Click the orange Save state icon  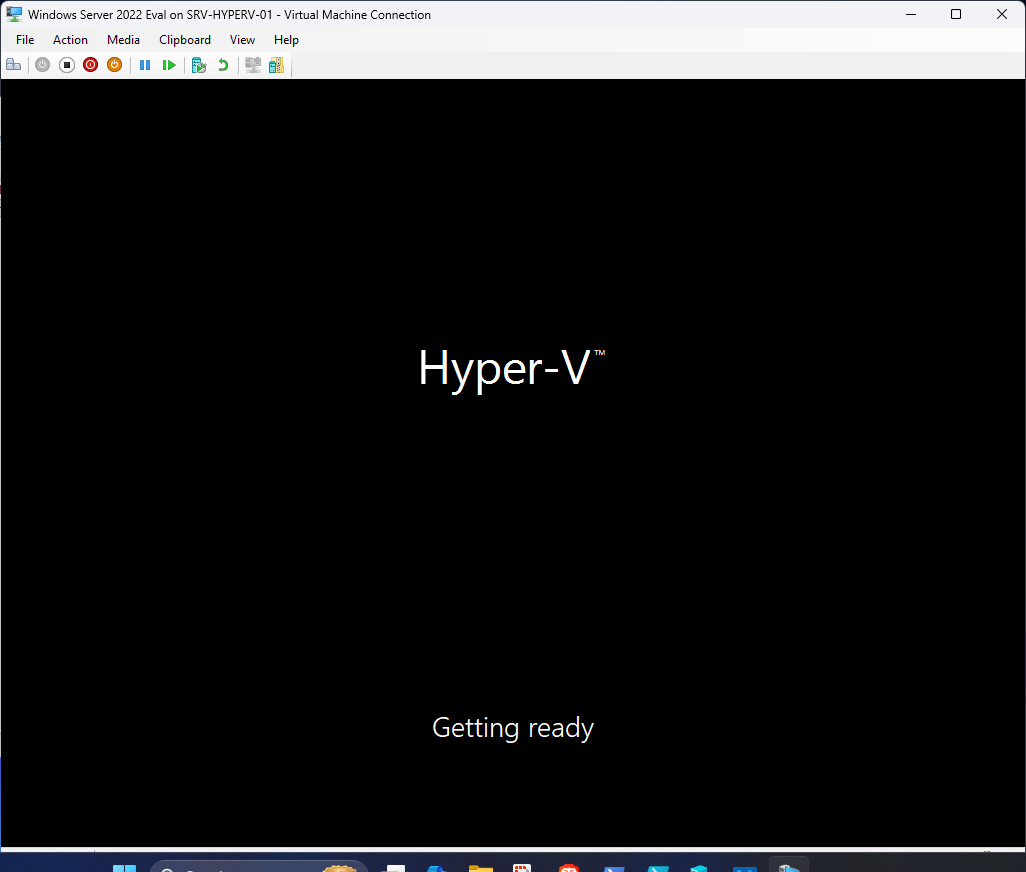pyautogui.click(x=114, y=64)
